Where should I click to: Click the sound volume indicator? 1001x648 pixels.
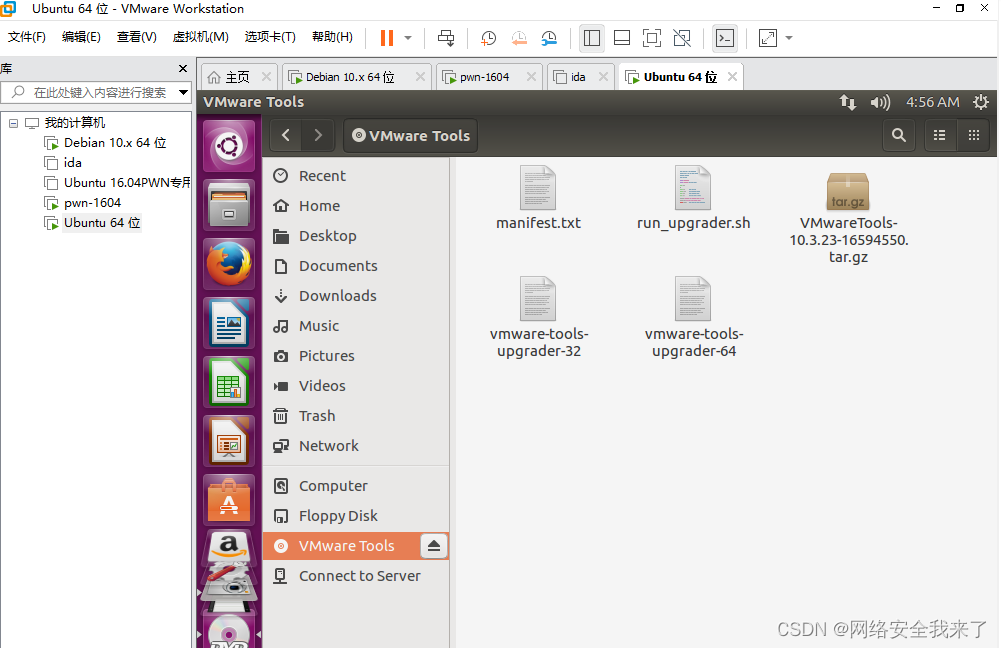point(880,101)
